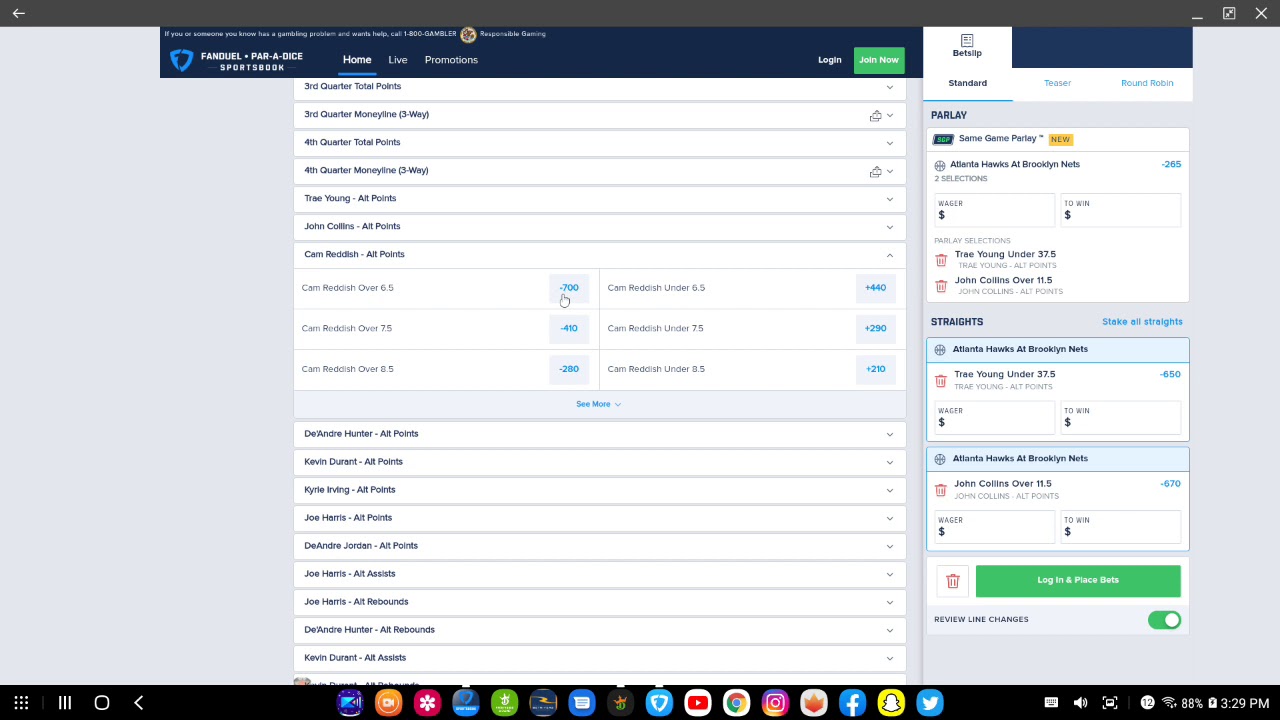
Task: Click the volume icon in system tray
Action: click(1080, 703)
